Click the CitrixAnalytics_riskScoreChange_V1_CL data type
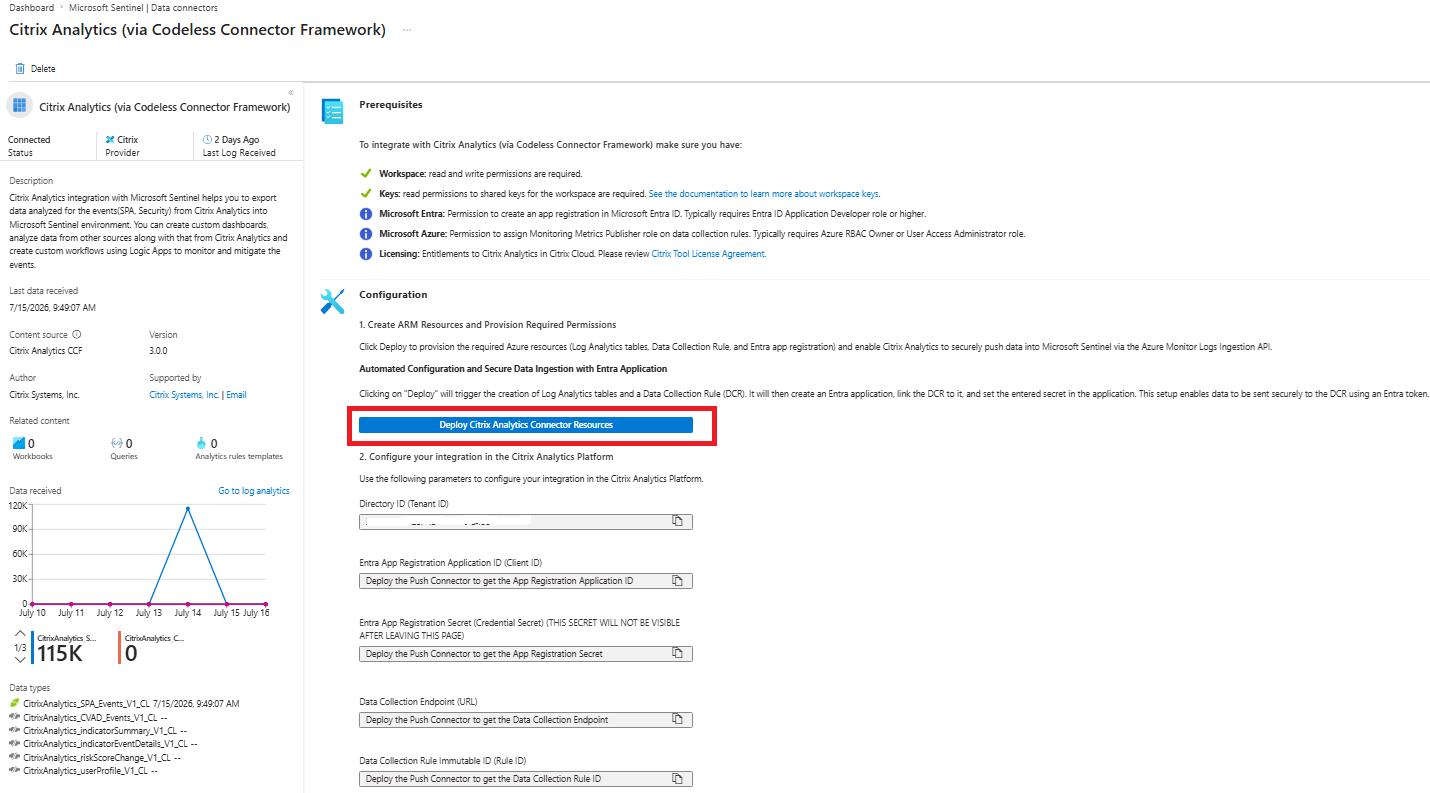Viewport: 1430px width, 793px height. (96, 757)
